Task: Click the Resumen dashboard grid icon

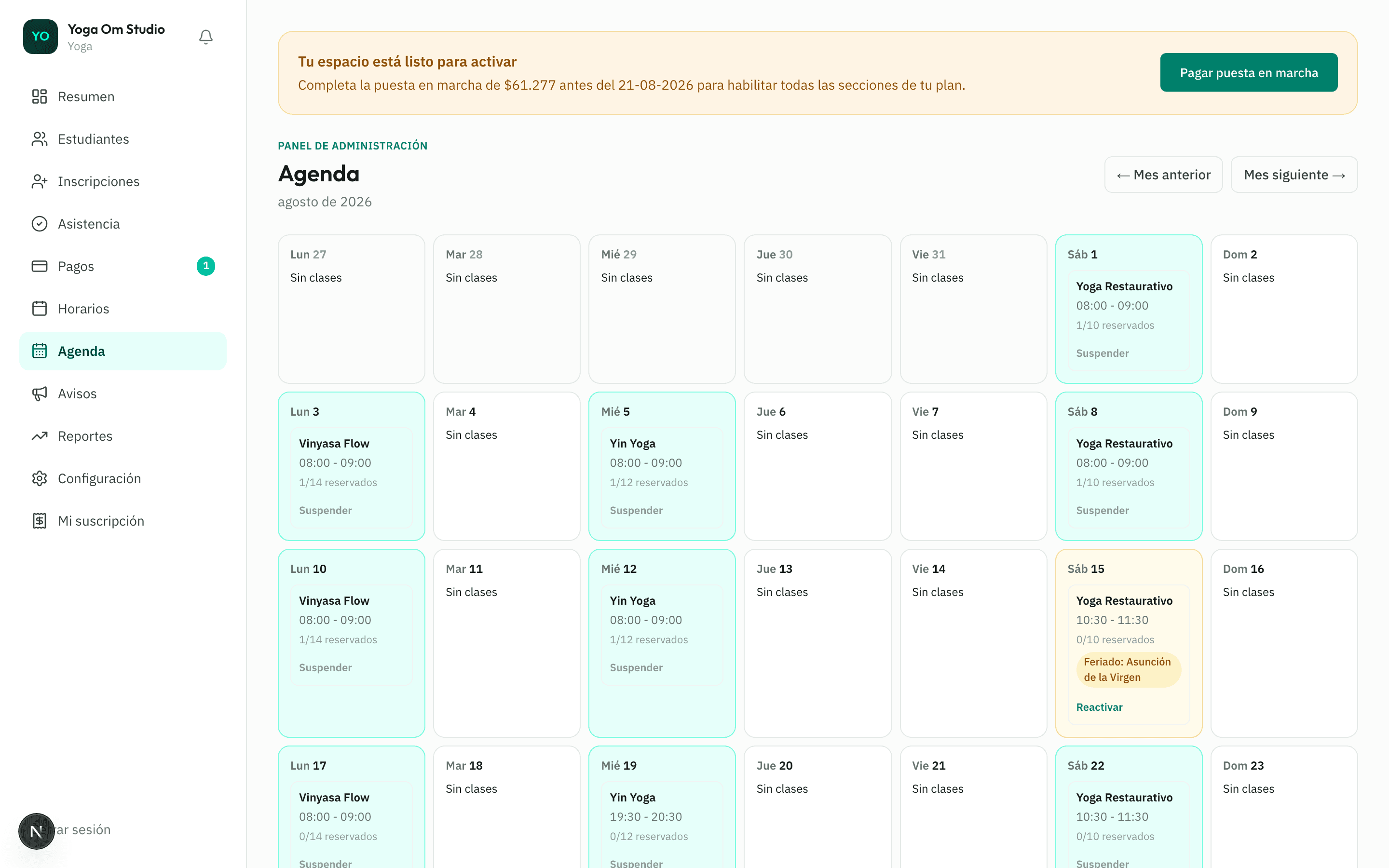Action: [39, 96]
